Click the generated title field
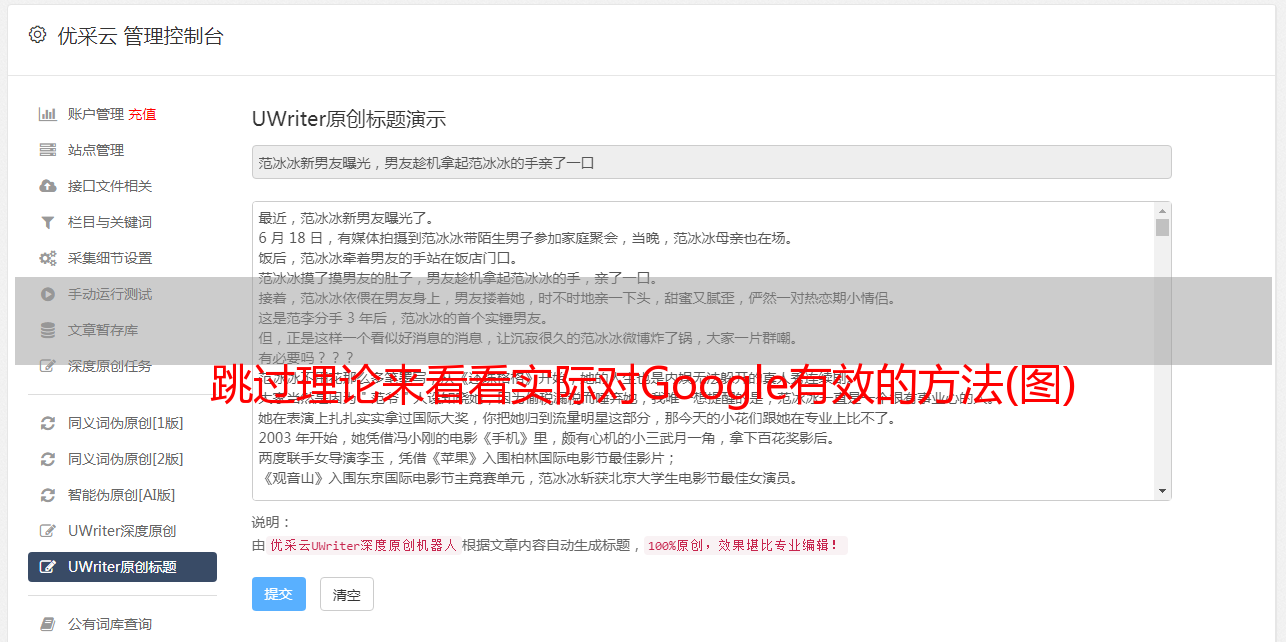This screenshot has height=642, width=1286. click(x=711, y=162)
